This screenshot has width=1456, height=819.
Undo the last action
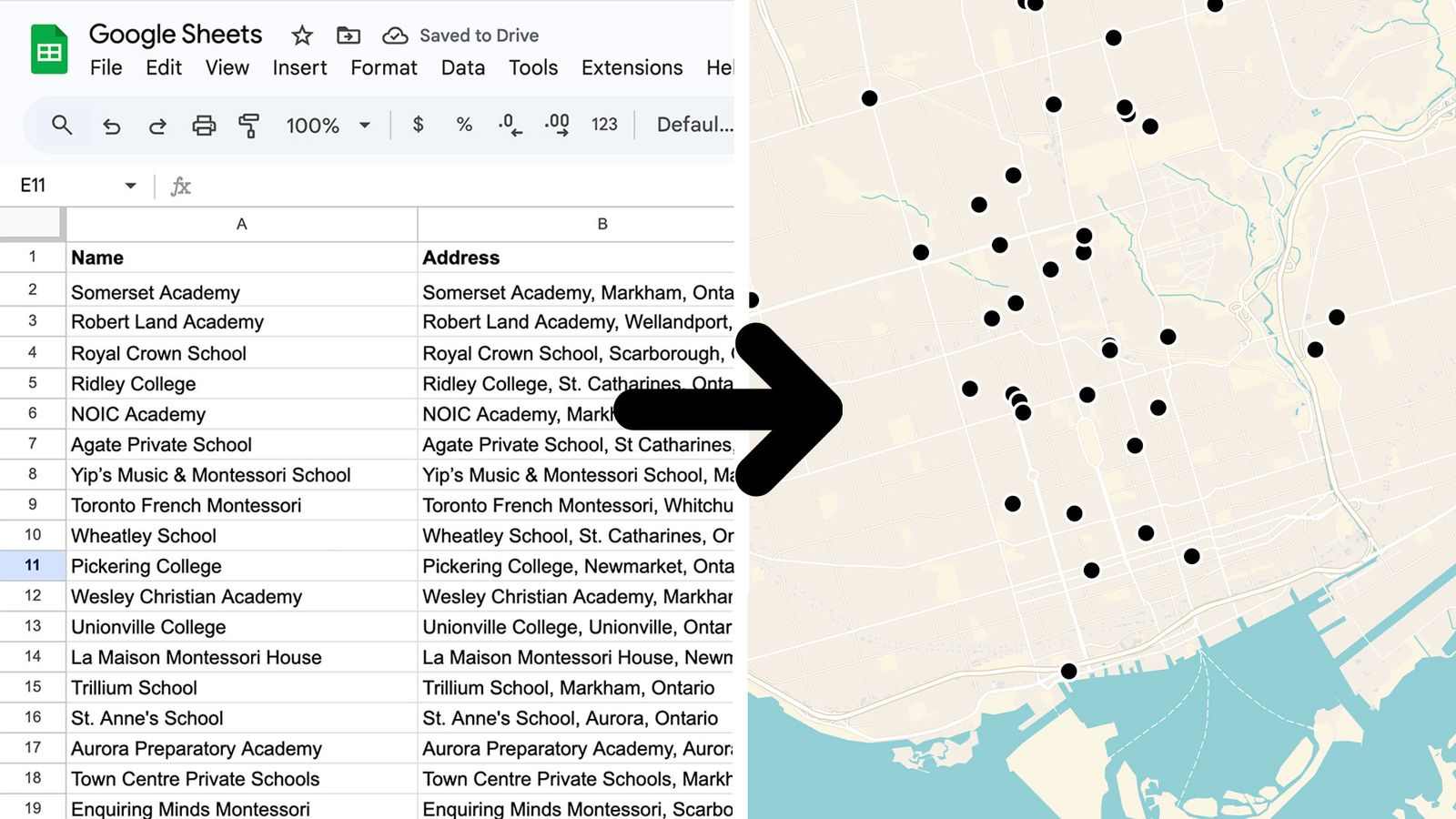point(111,126)
